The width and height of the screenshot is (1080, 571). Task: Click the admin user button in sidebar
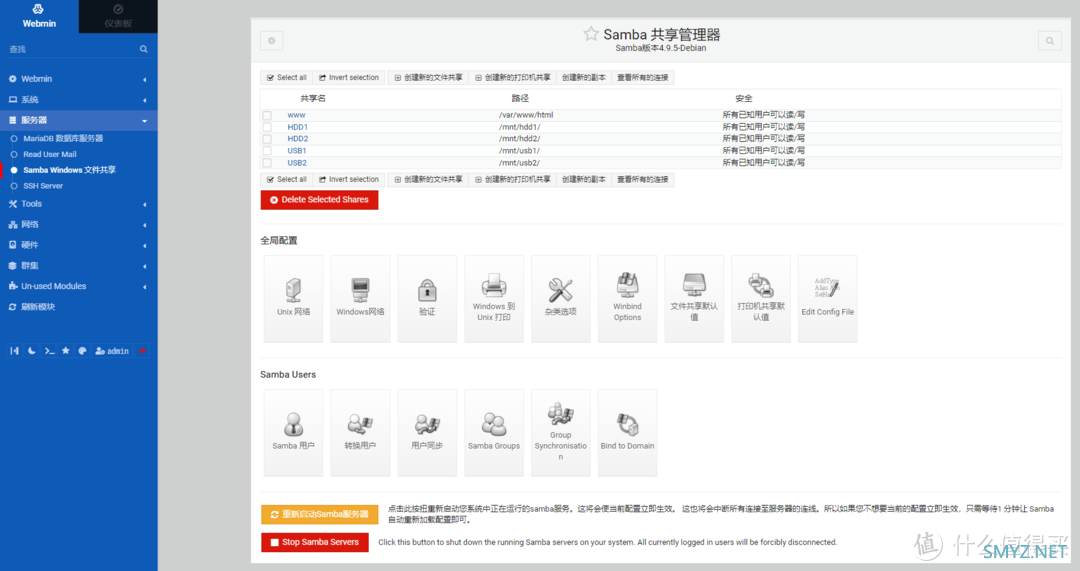click(112, 351)
